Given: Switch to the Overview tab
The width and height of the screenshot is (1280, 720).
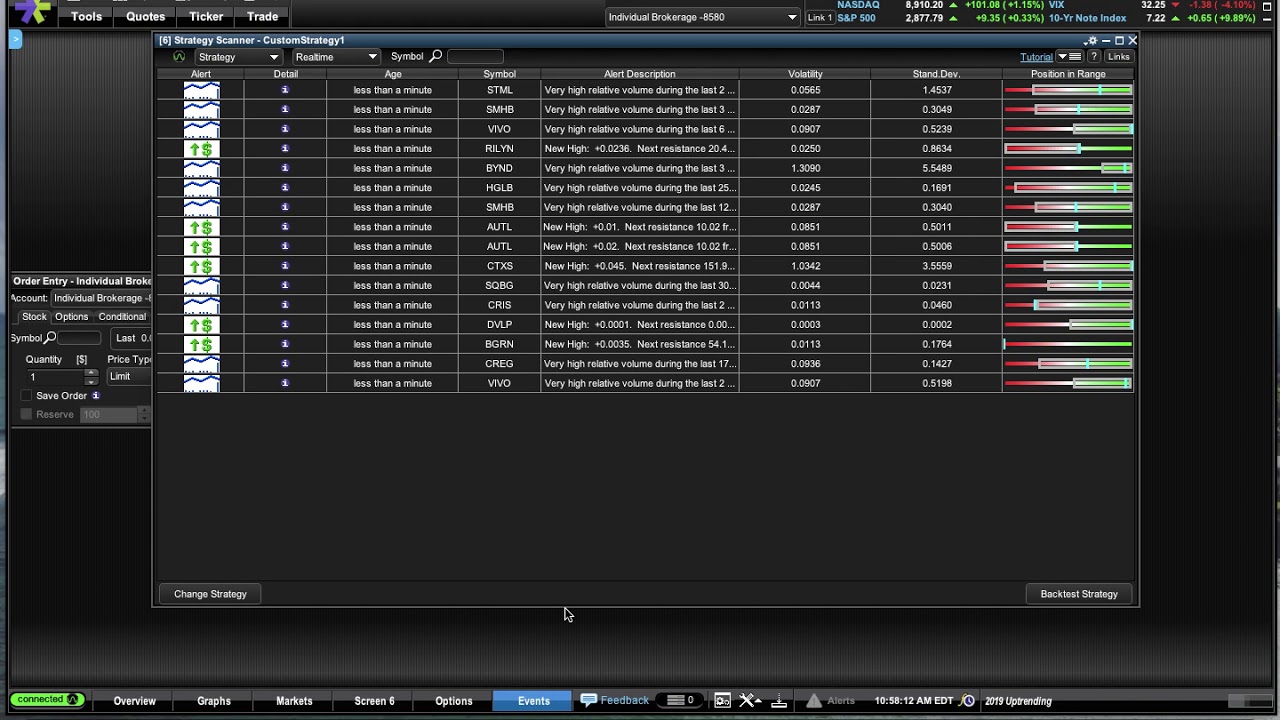Looking at the screenshot, I should [x=134, y=701].
